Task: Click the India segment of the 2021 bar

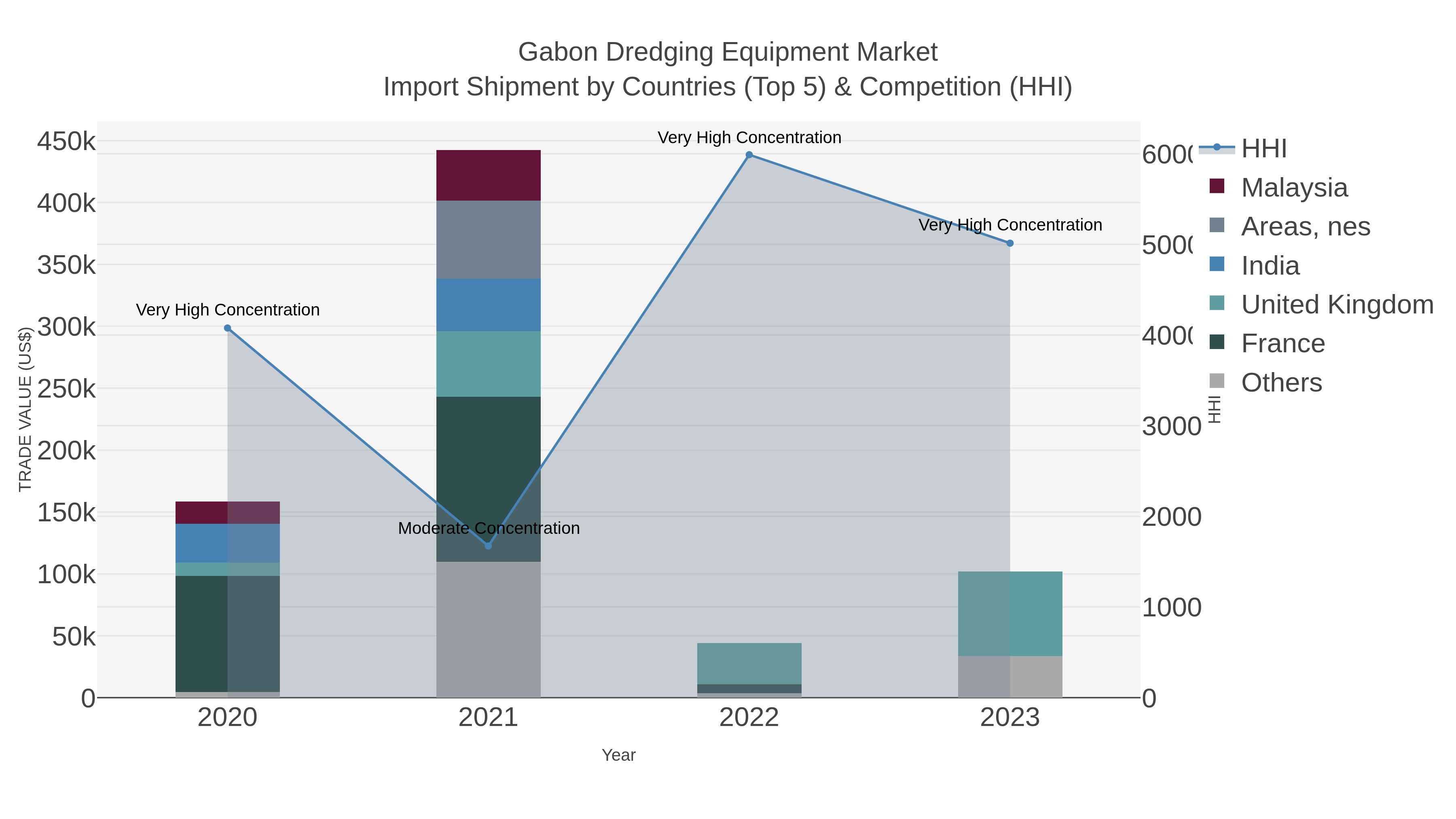Action: click(x=488, y=305)
